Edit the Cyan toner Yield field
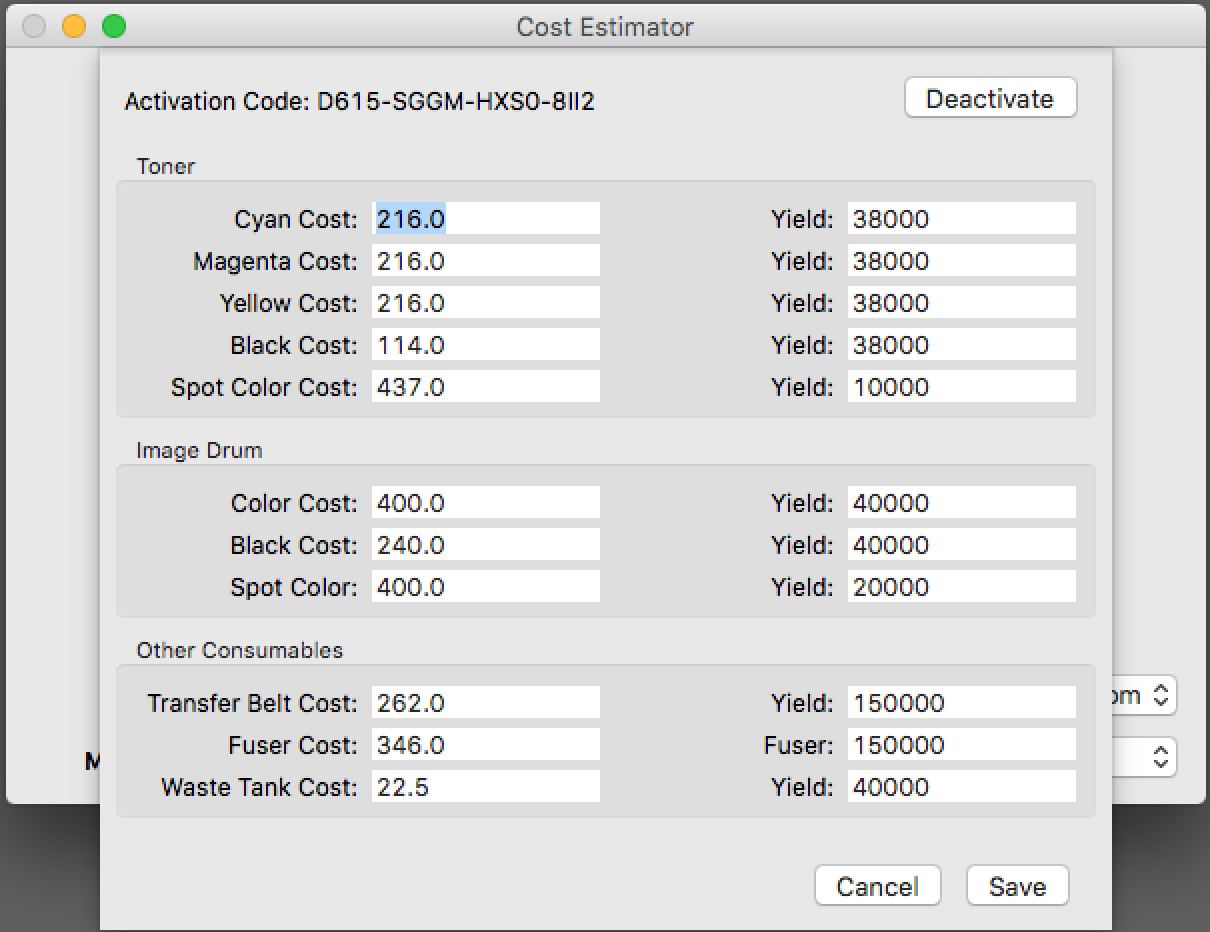This screenshot has width=1210, height=932. tap(962, 219)
